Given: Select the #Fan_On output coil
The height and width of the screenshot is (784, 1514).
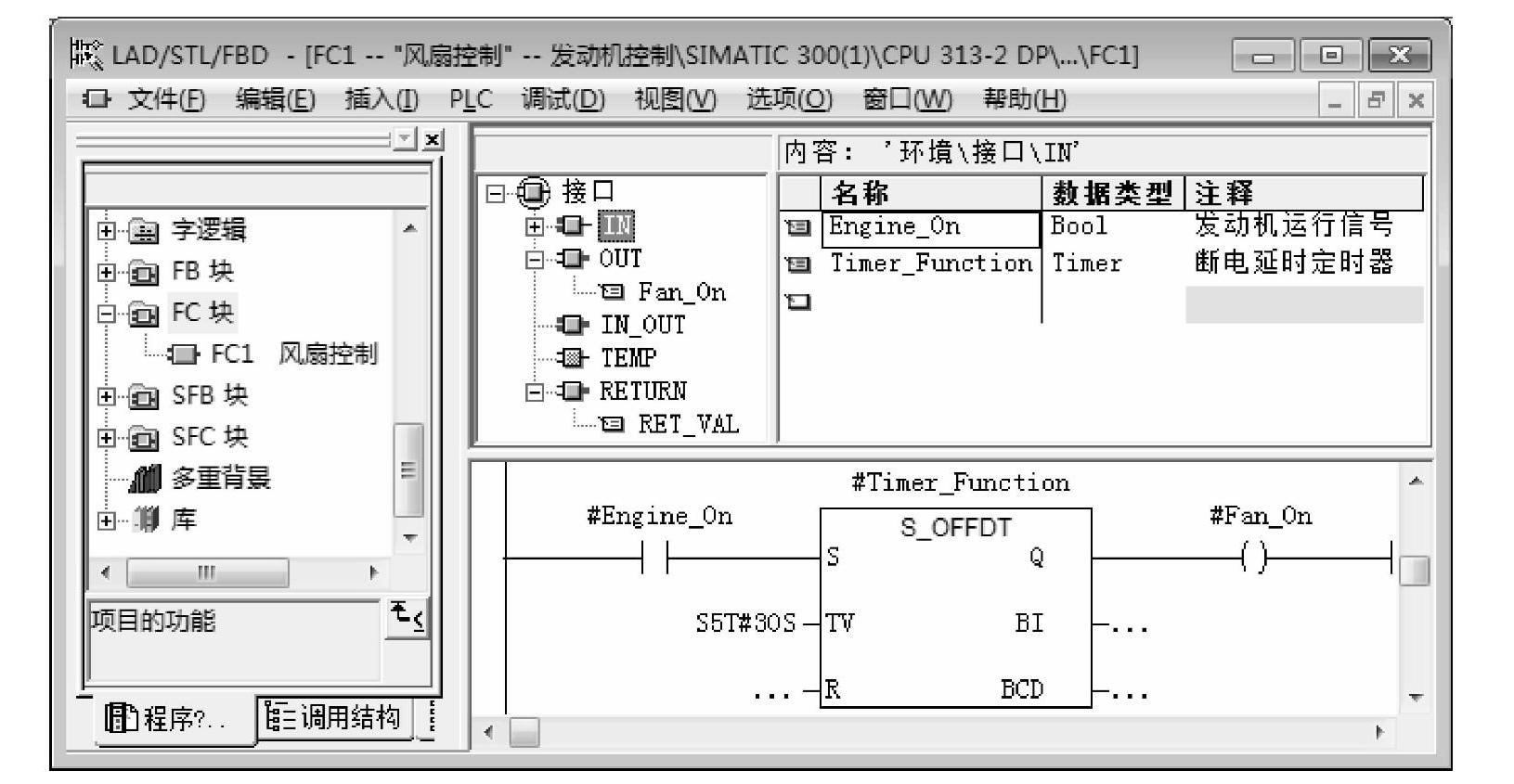Looking at the screenshot, I should [x=1254, y=559].
